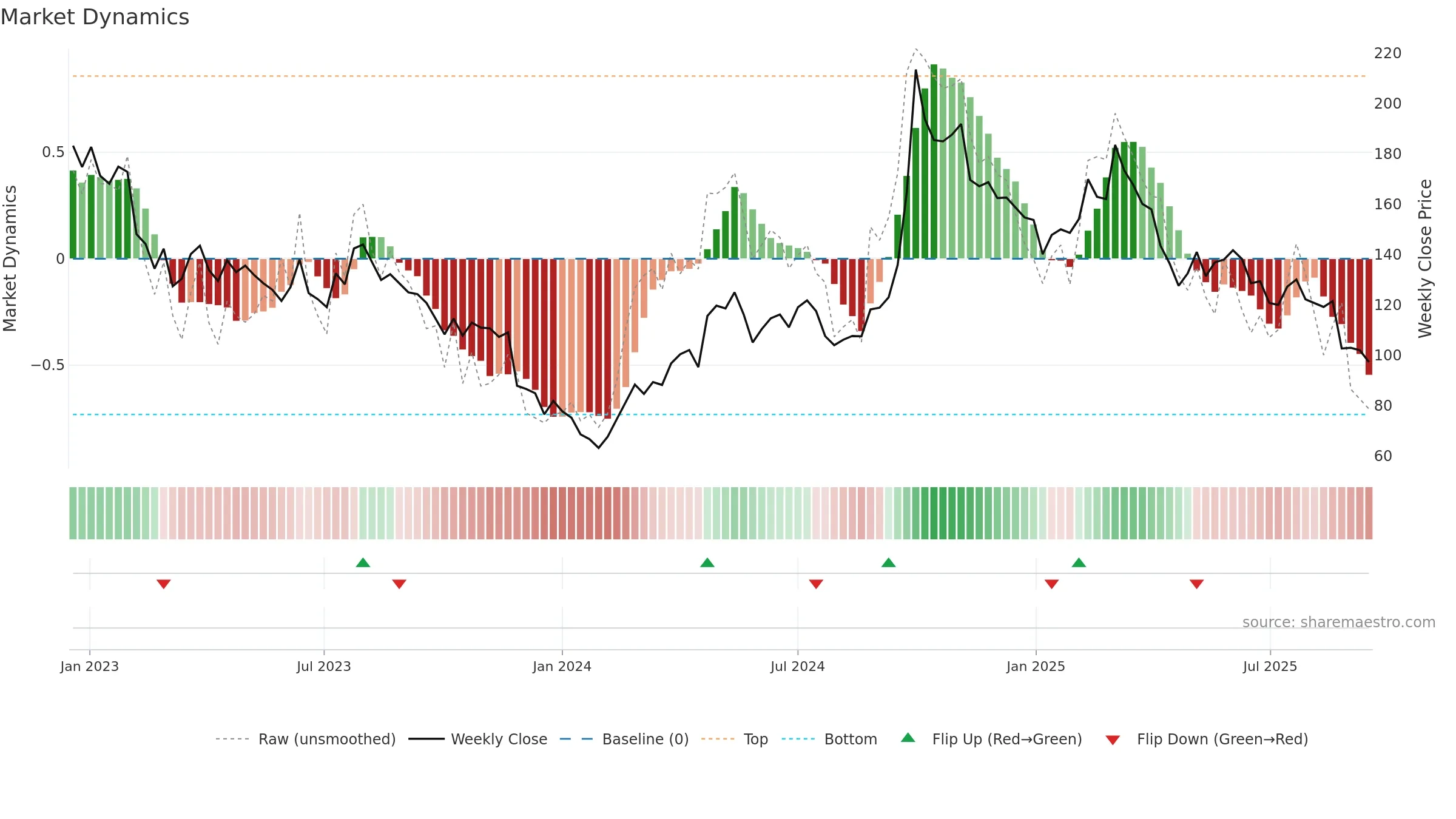
Task: Click green flip-up marker after Jul 2023
Action: pos(363,562)
